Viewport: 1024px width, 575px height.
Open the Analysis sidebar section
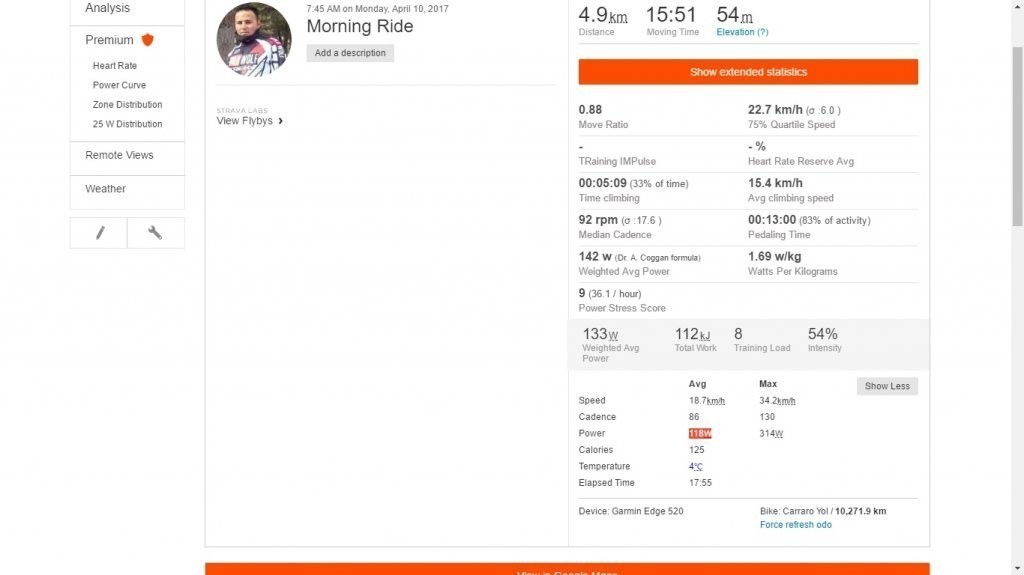(x=107, y=8)
